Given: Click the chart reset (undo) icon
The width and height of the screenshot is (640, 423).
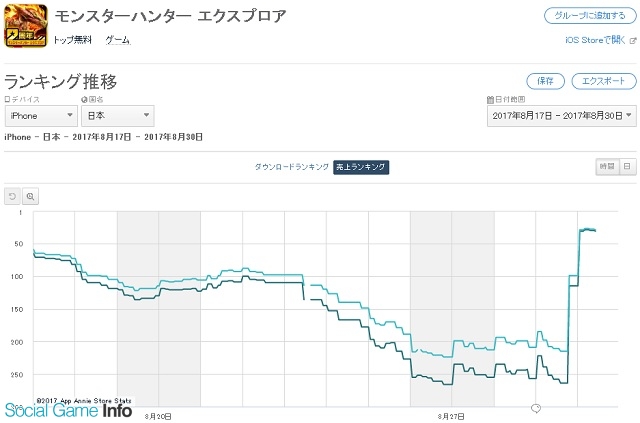Looking at the screenshot, I should pyautogui.click(x=12, y=196).
